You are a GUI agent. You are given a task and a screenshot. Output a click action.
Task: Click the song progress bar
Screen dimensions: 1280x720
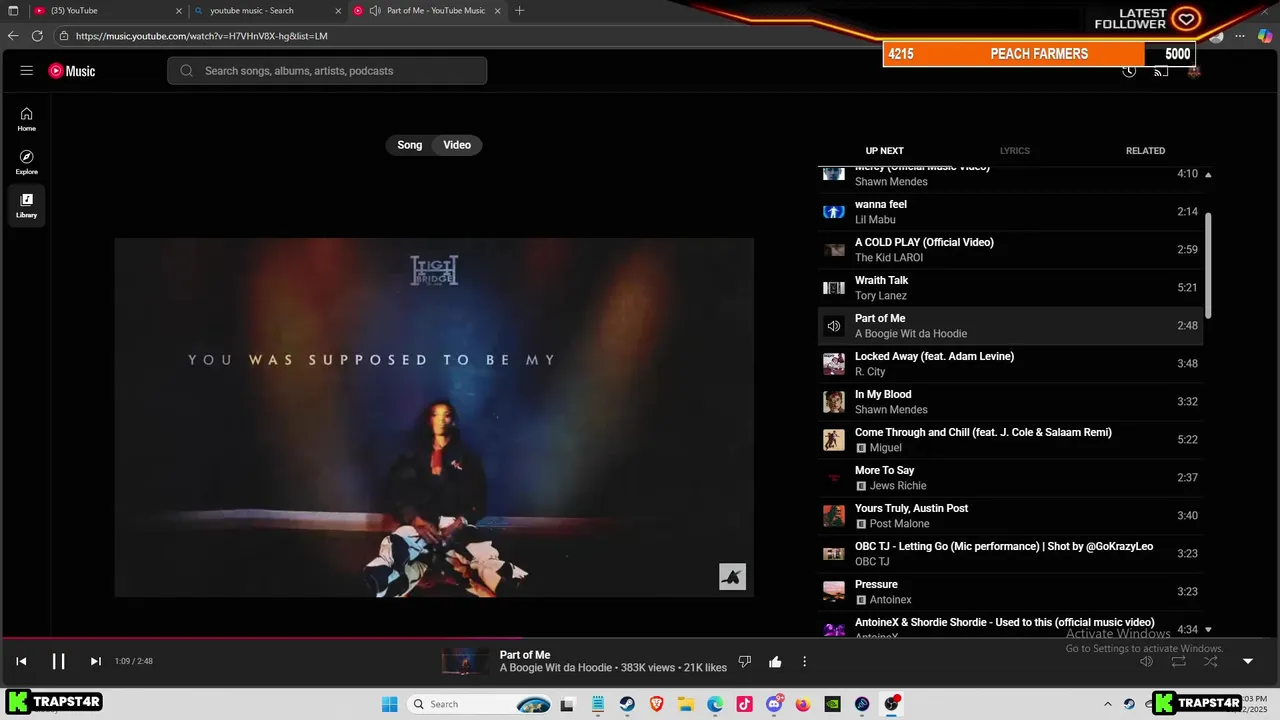coord(640,637)
